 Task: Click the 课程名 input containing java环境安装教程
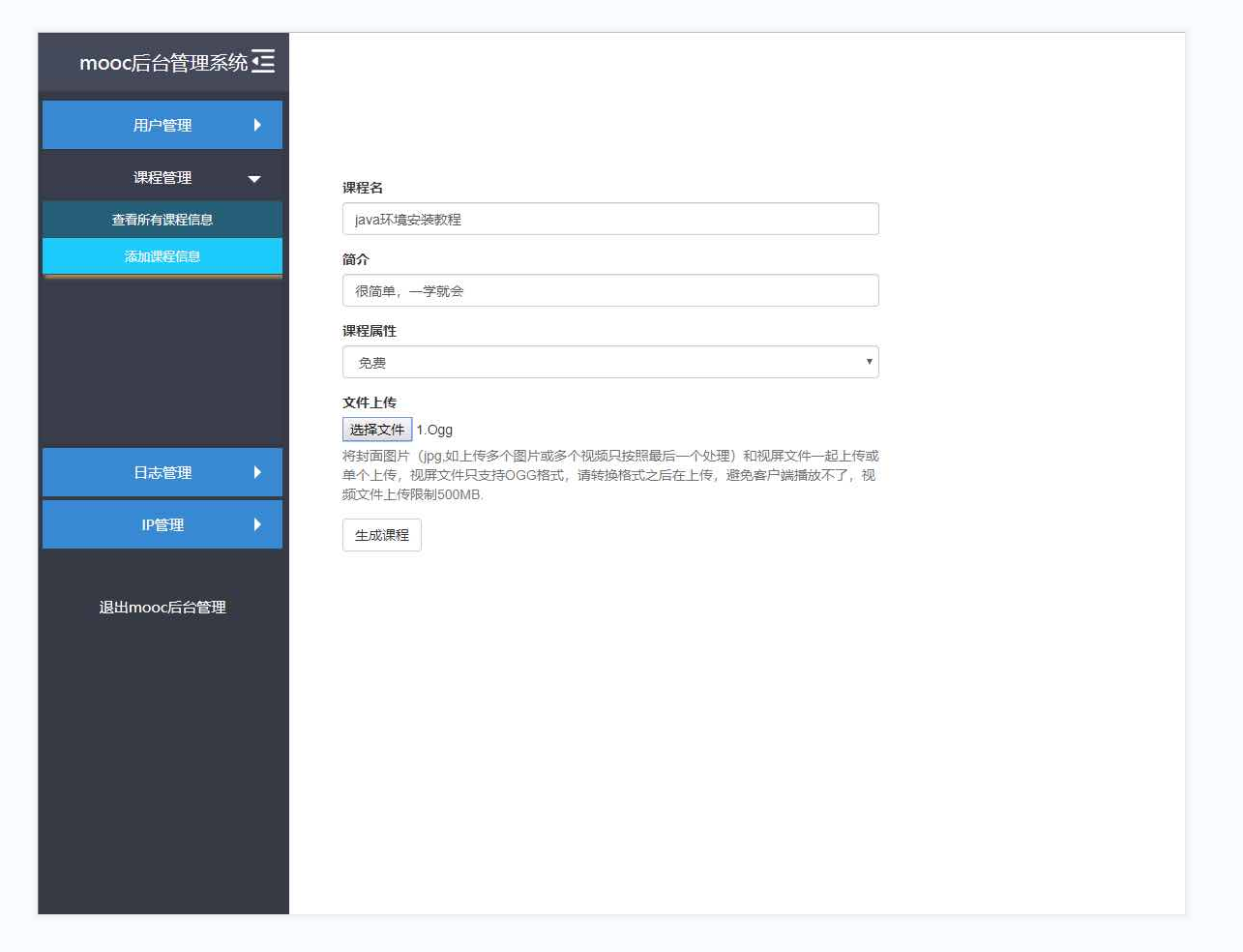pyautogui.click(x=609, y=219)
